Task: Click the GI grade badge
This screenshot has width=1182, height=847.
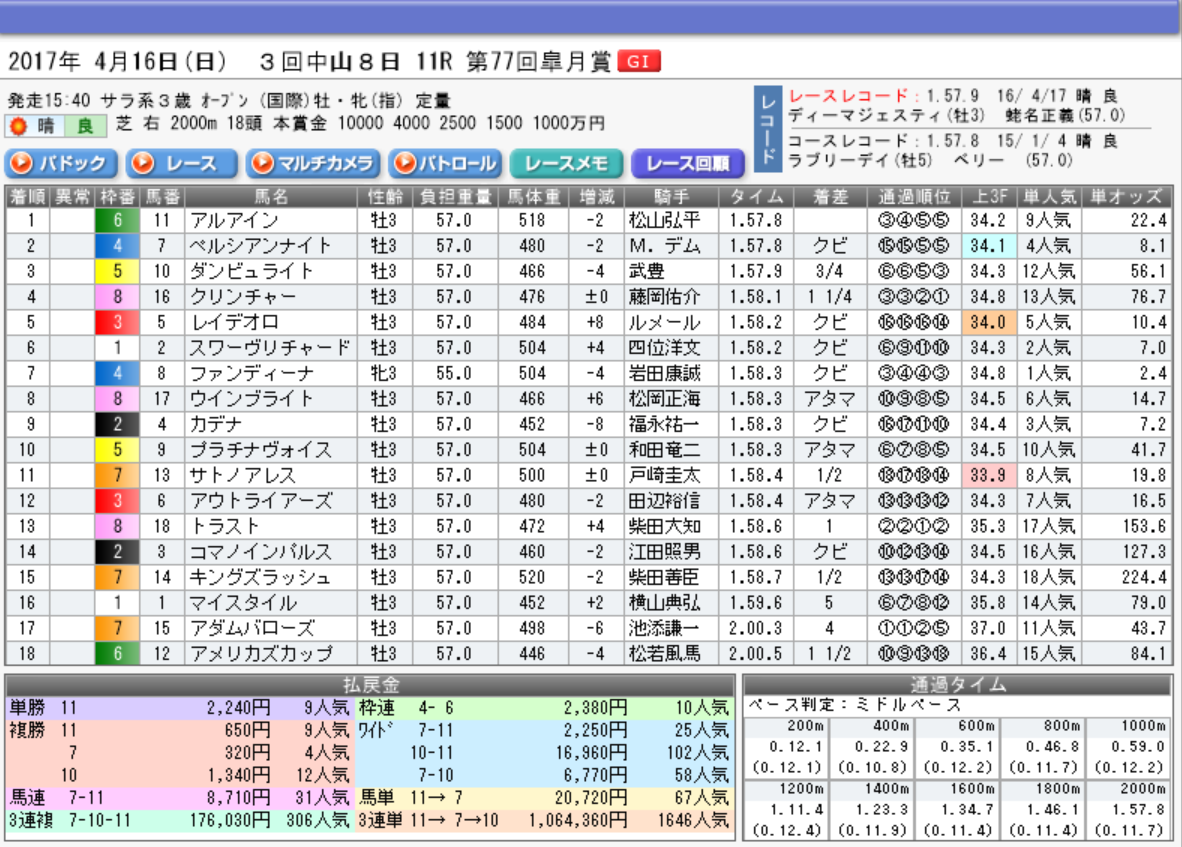Action: click(x=638, y=61)
